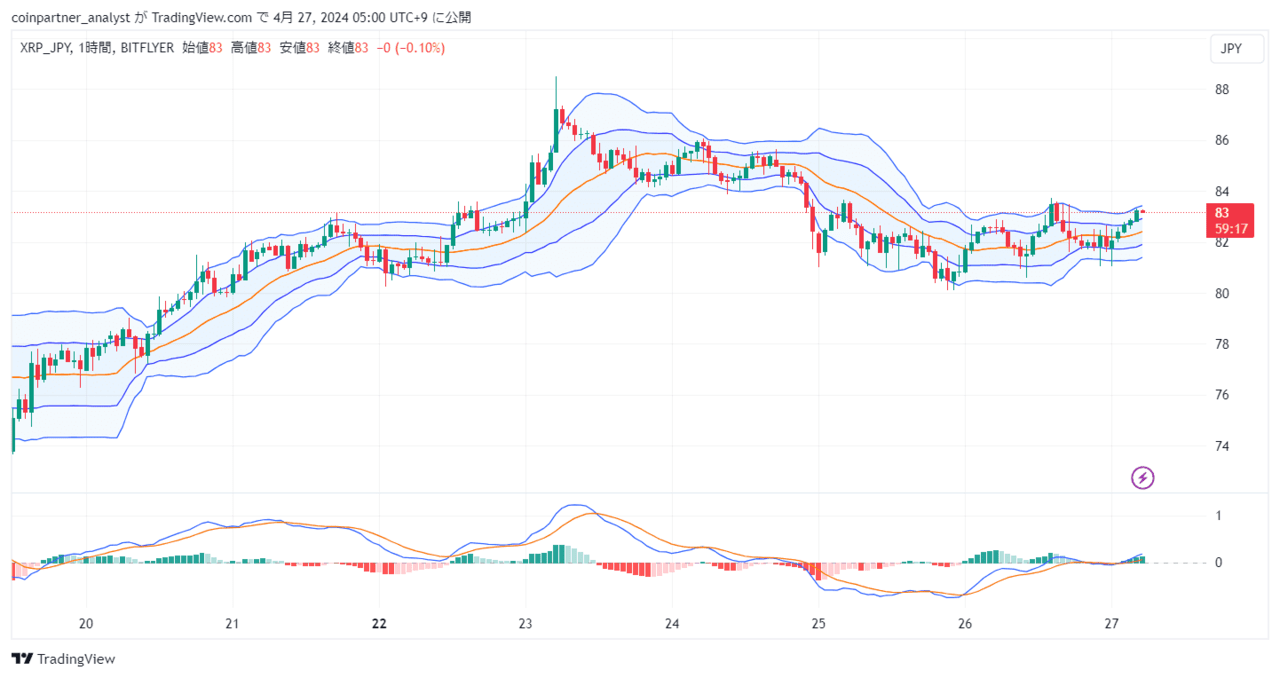The width and height of the screenshot is (1280, 678).
Task: Click the 80 price axis label
Action: (x=1222, y=294)
